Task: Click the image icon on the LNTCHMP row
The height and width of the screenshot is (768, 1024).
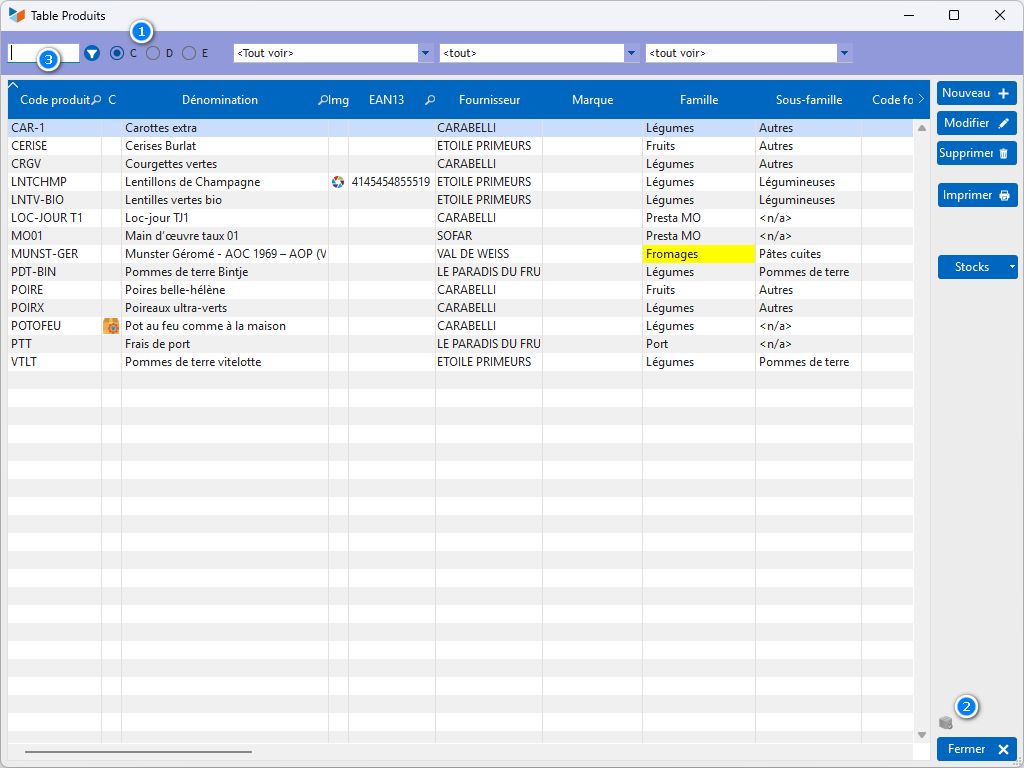Action: (338, 182)
